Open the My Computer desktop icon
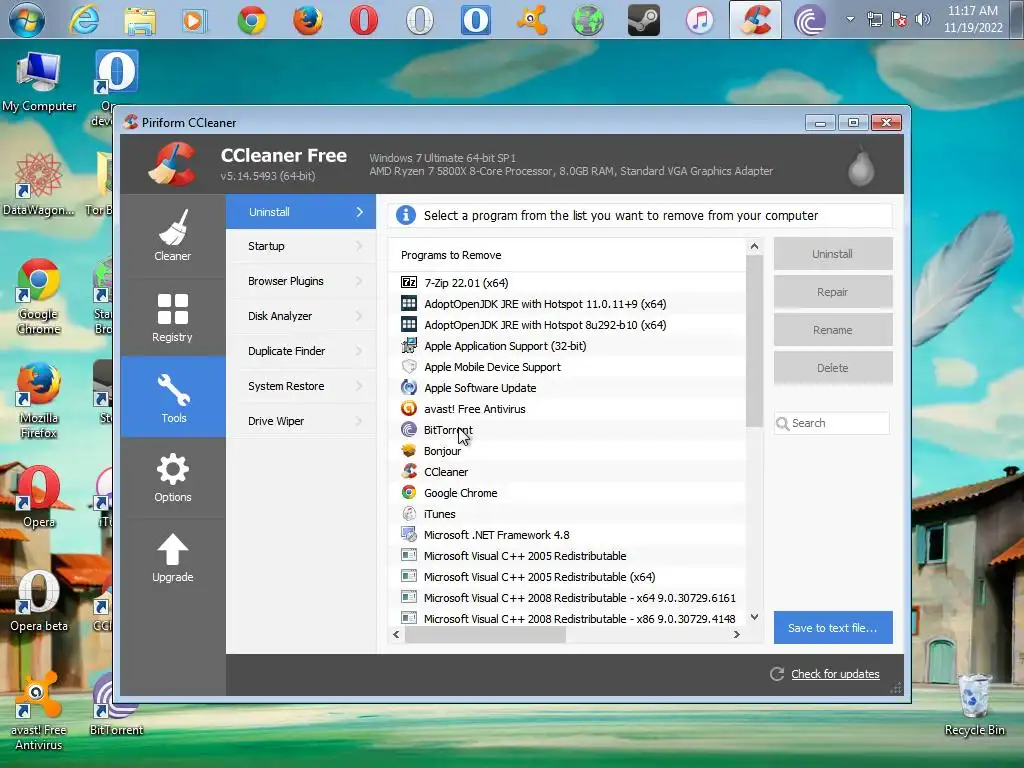The image size is (1024, 768). 39,82
